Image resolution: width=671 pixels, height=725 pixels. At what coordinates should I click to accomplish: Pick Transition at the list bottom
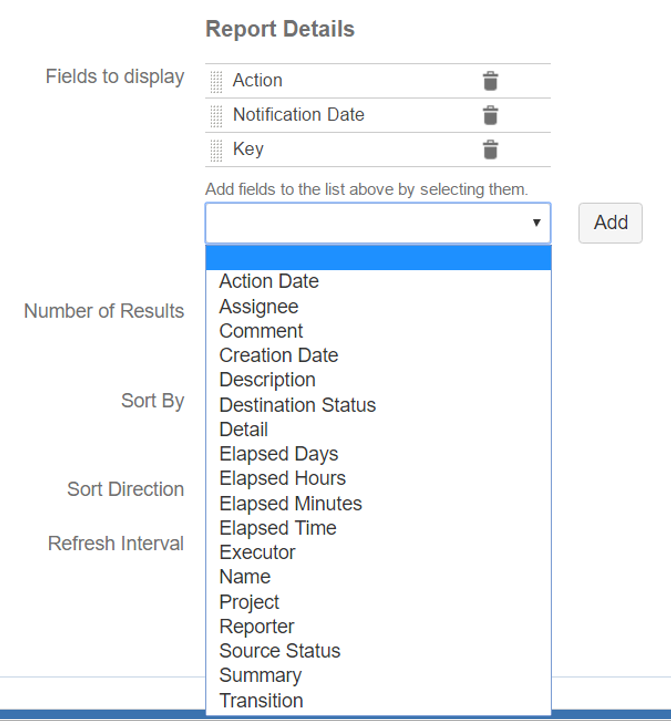[x=261, y=700]
